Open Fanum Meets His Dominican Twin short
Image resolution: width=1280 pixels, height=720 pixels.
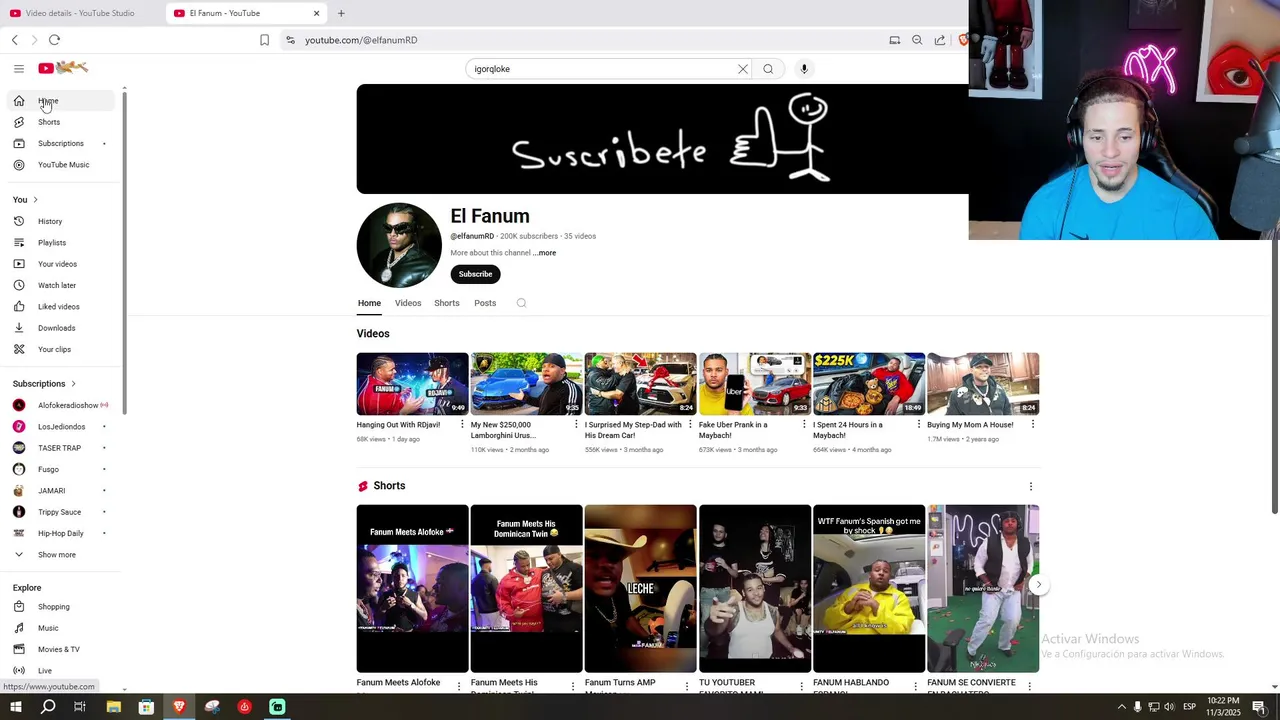526,589
